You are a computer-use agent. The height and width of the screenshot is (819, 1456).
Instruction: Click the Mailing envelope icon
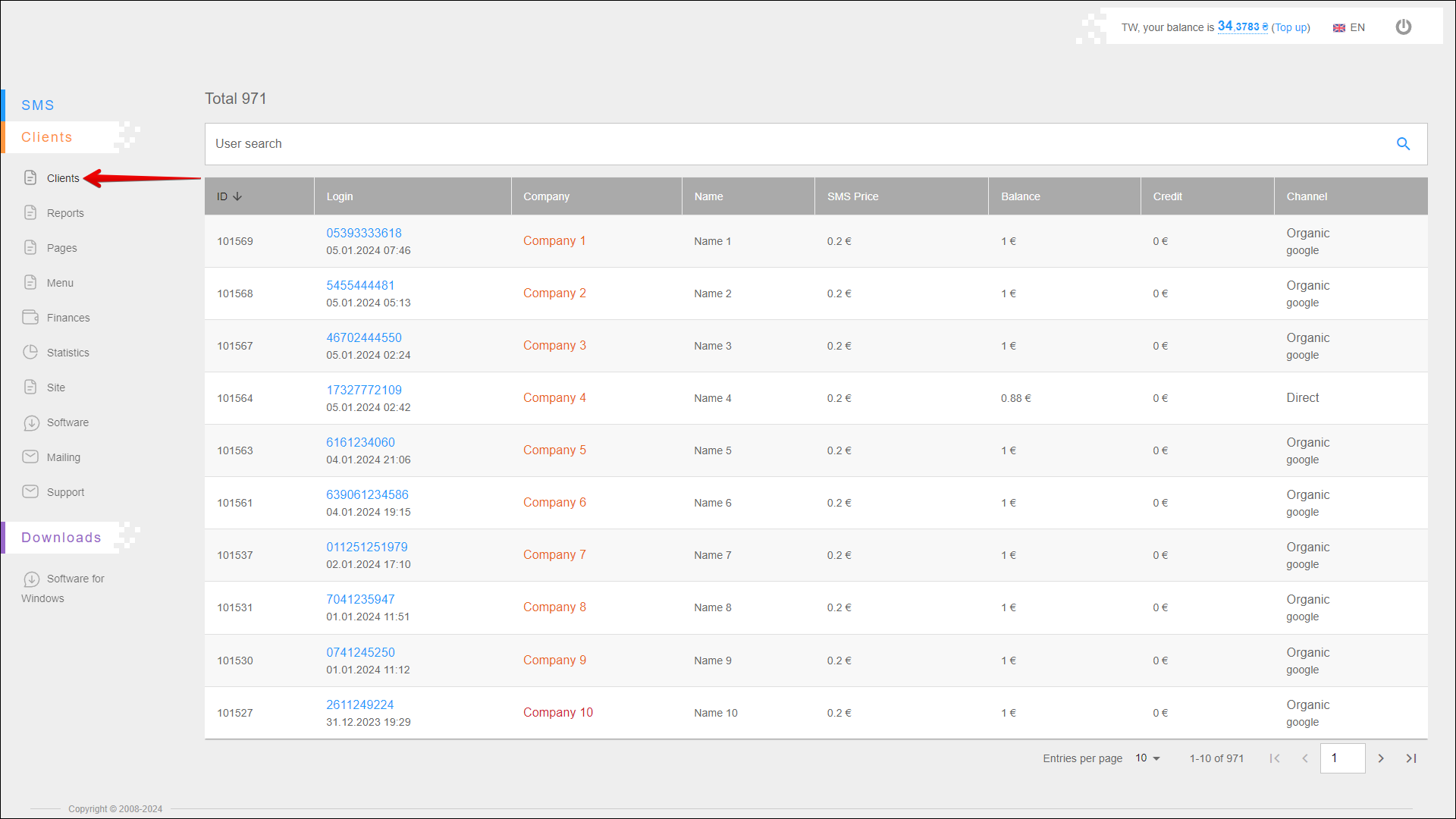point(30,457)
